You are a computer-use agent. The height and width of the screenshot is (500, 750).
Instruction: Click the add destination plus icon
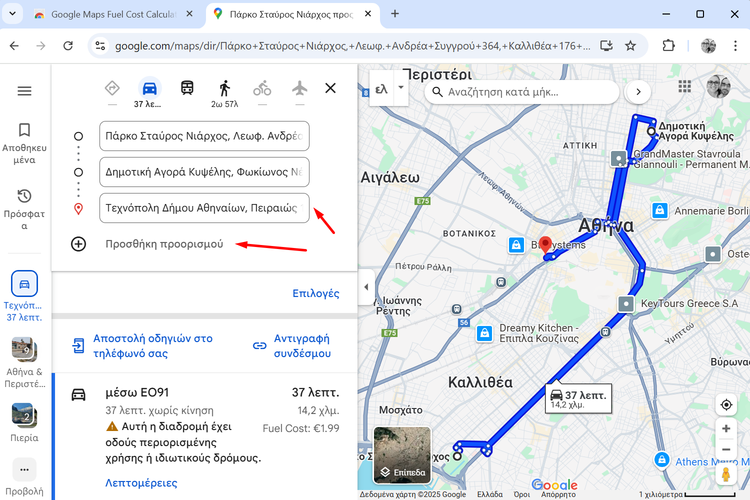[78, 244]
